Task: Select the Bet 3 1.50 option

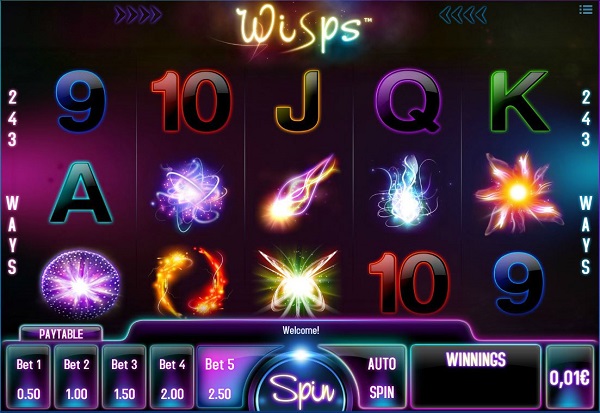Action: click(x=124, y=377)
